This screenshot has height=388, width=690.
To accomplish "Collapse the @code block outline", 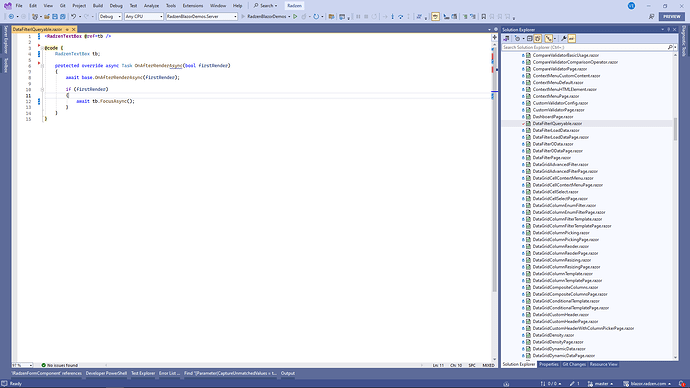I will (x=42, y=48).
